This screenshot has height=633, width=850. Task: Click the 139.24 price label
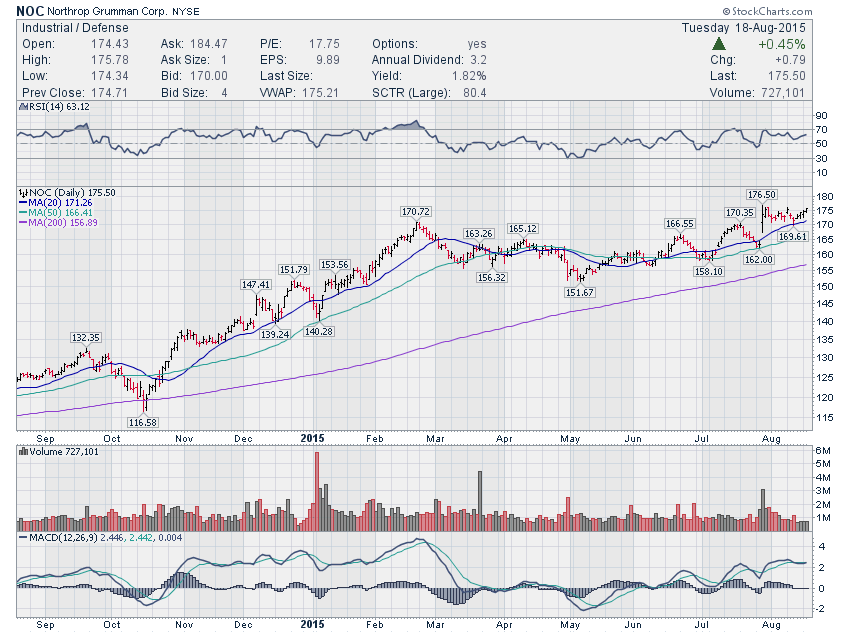(275, 334)
